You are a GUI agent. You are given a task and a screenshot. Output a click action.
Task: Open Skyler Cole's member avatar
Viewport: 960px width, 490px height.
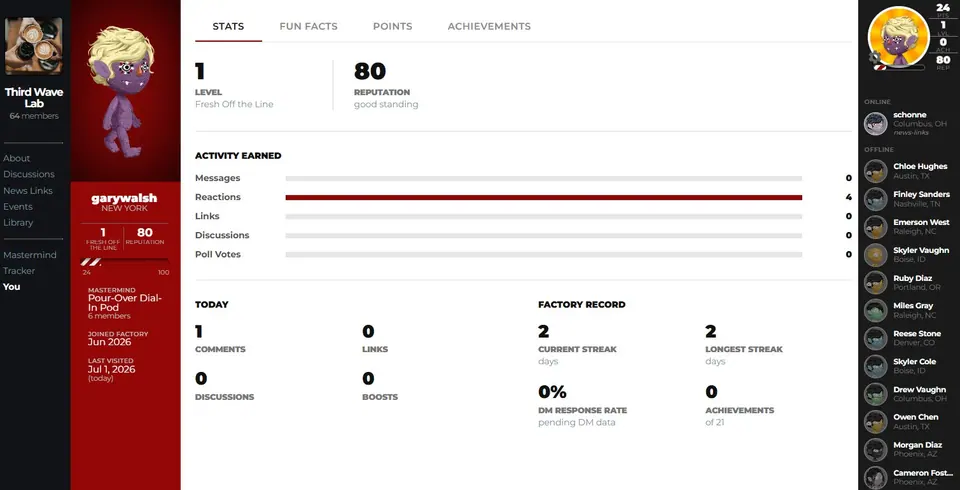tap(876, 366)
